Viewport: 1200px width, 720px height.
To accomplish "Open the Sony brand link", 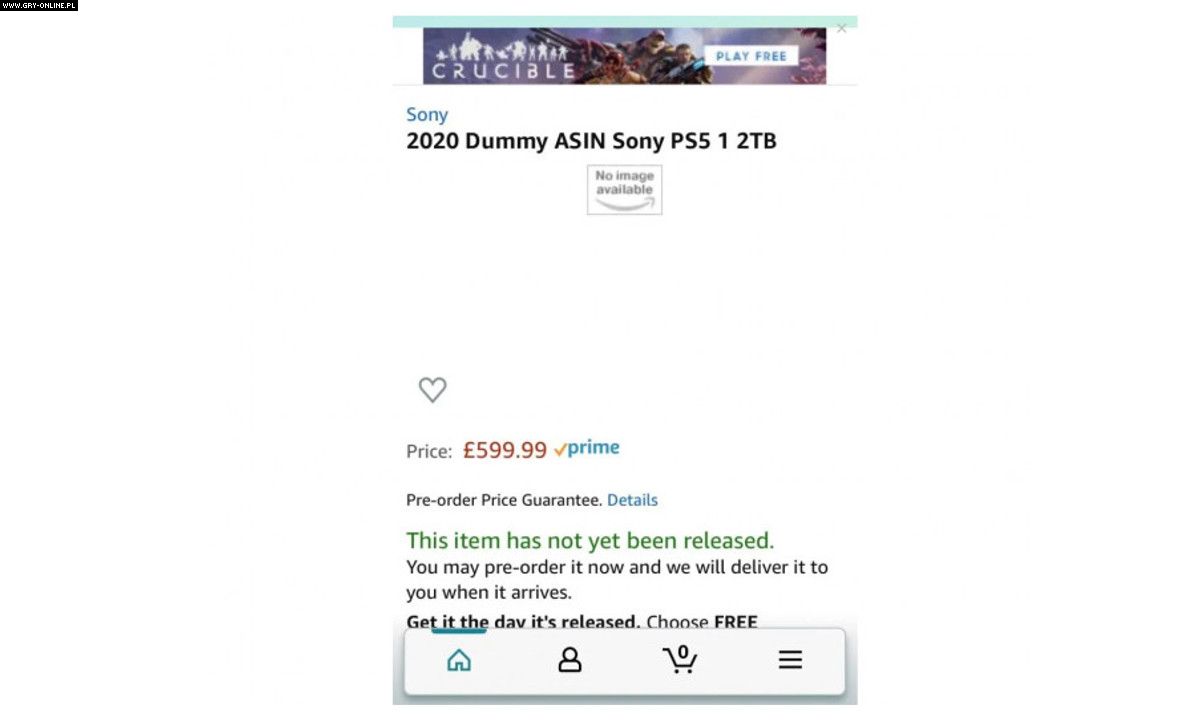I will point(427,115).
